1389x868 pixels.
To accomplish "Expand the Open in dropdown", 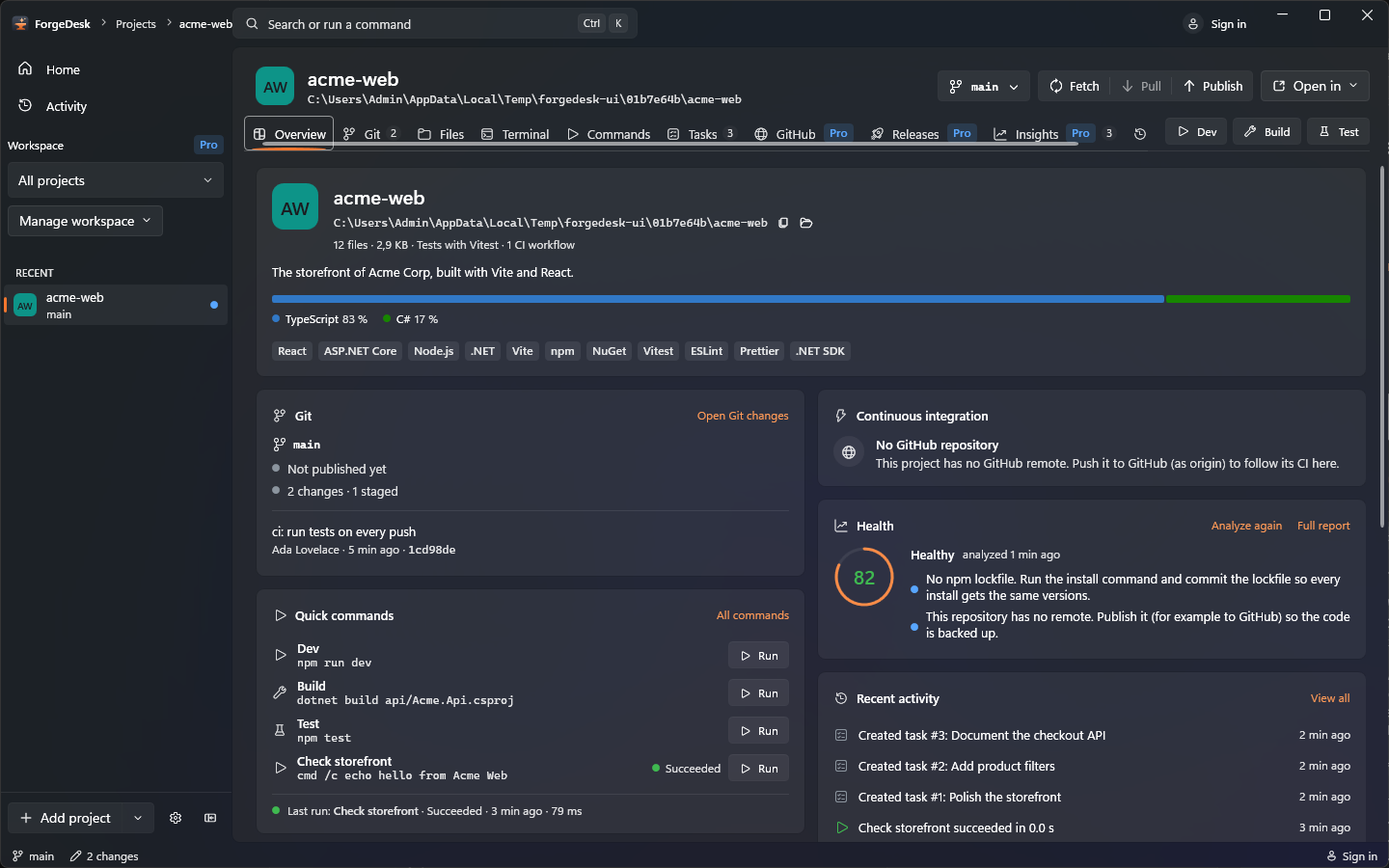I will point(1316,86).
